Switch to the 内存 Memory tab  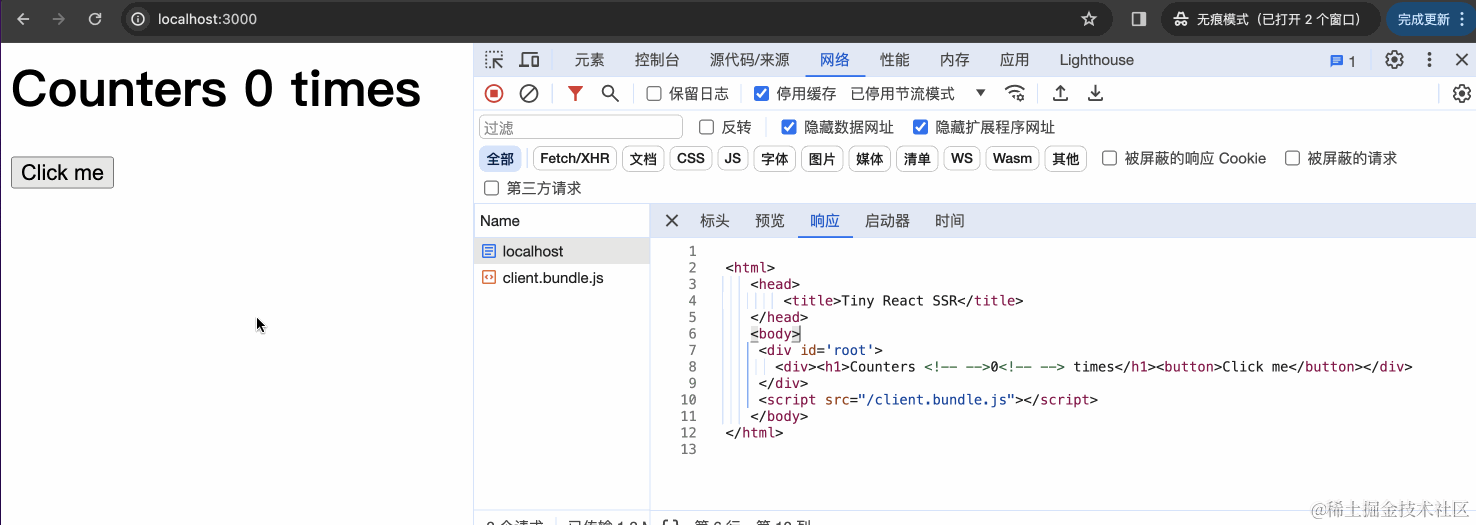pos(954,60)
